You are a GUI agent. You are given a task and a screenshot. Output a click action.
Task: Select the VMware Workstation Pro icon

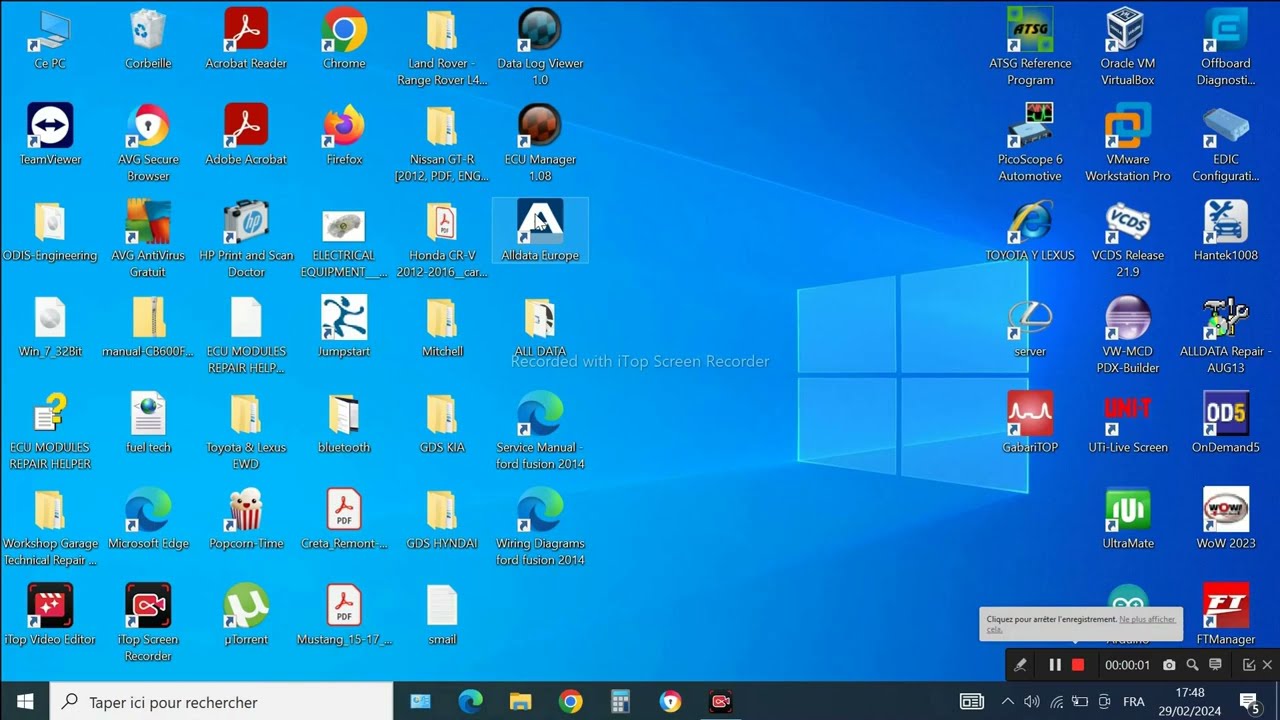click(1128, 143)
